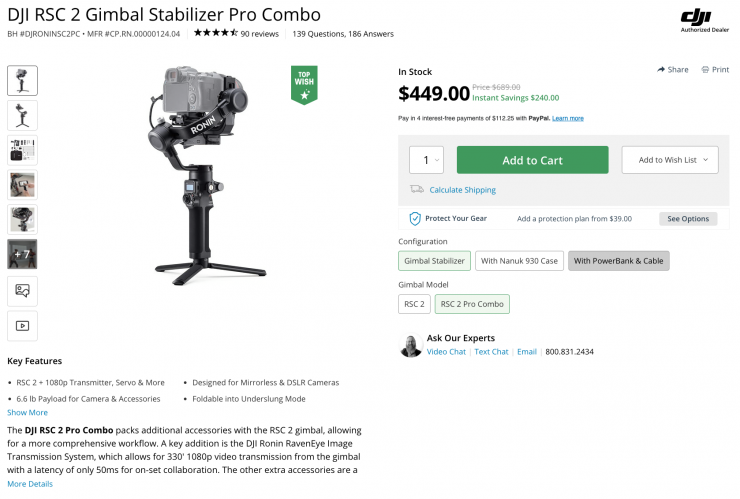Select the With Nanuk 930 Case option
This screenshot has height=499, width=740.
pyautogui.click(x=519, y=261)
